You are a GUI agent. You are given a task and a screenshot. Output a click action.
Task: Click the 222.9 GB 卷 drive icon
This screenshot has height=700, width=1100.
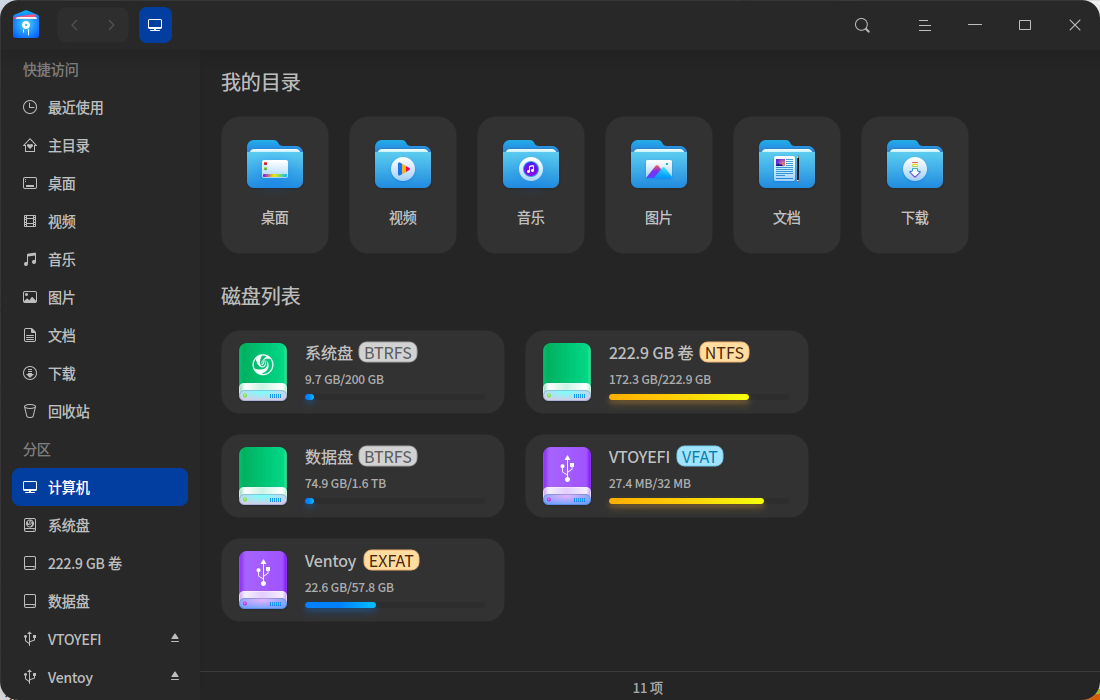pos(567,372)
